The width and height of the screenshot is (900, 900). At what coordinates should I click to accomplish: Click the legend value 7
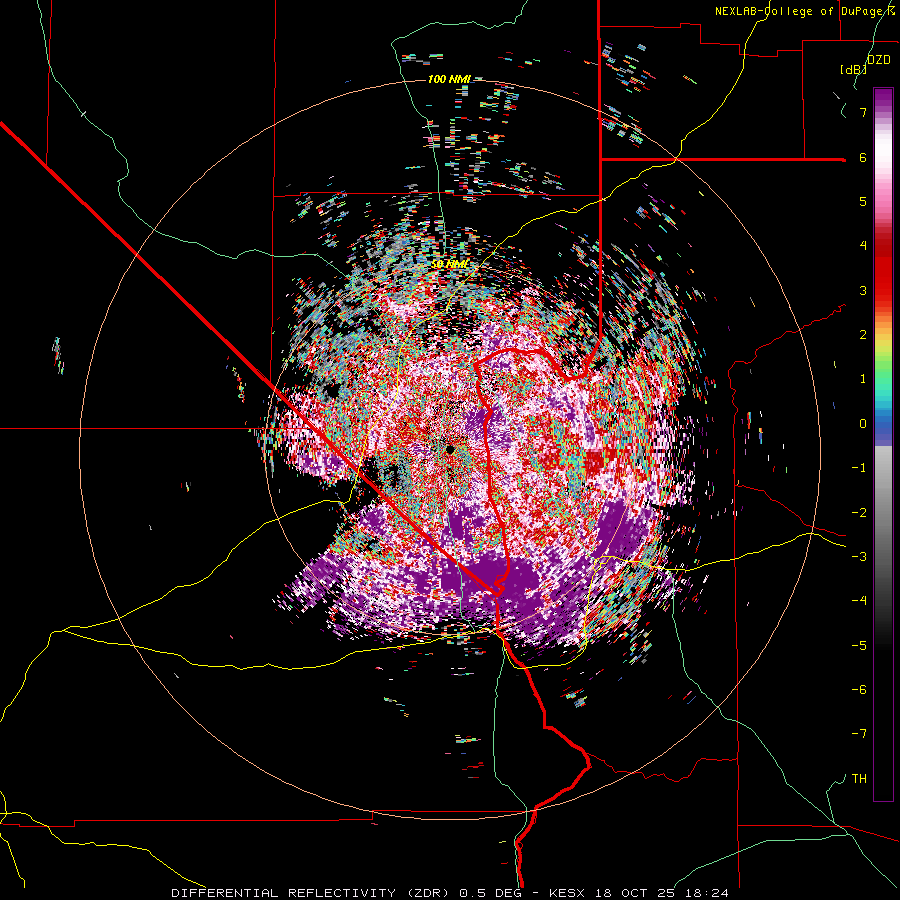pyautogui.click(x=863, y=112)
